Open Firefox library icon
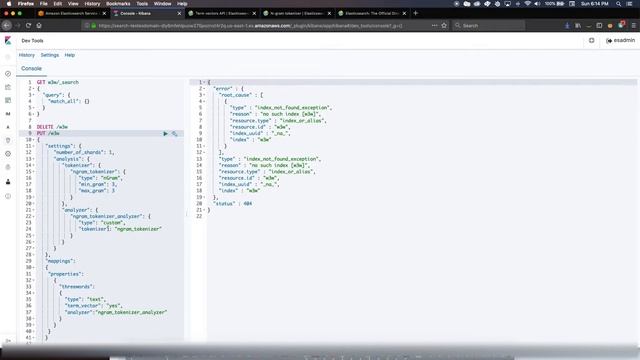640x360 pixels. 578,25
